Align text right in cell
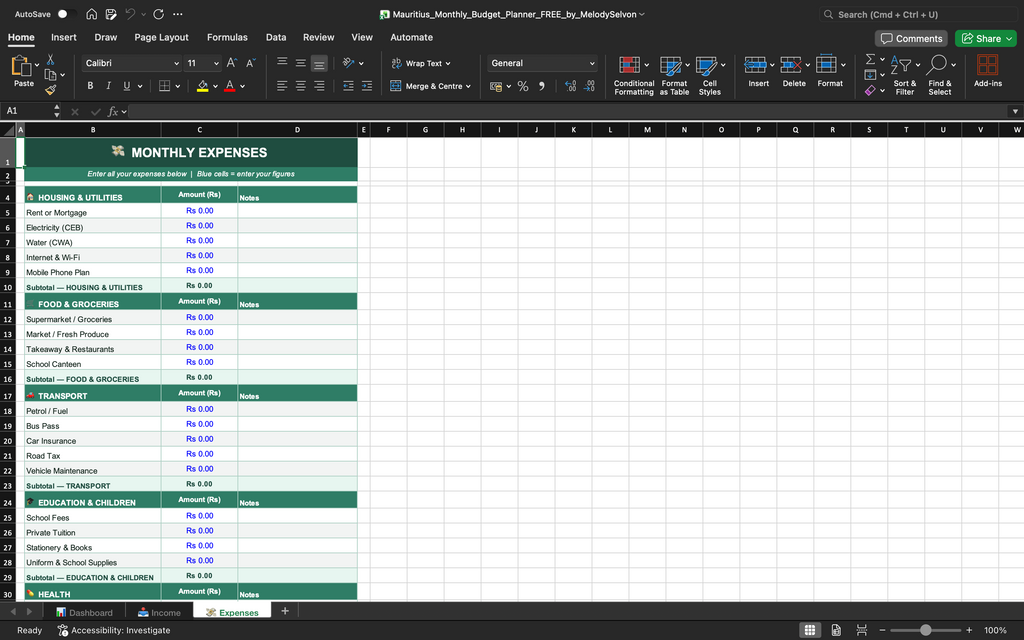 pyautogui.click(x=319, y=86)
